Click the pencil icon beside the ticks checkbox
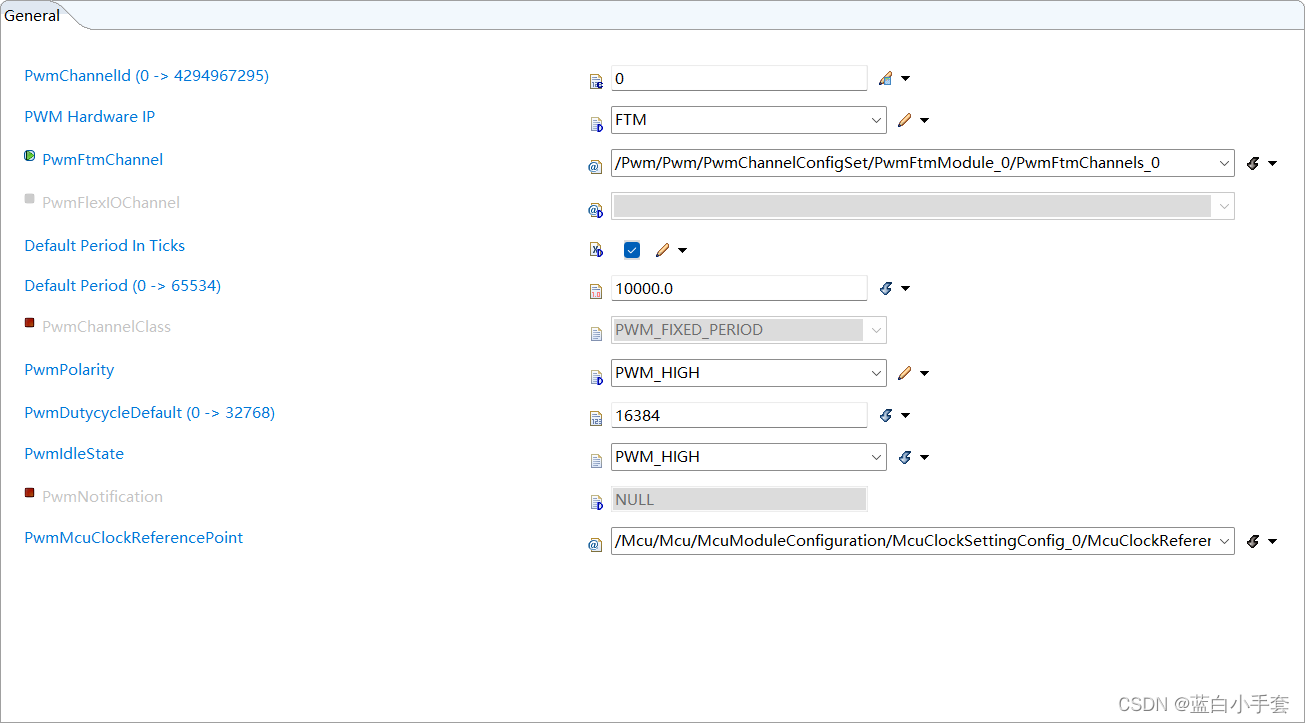 pos(662,250)
